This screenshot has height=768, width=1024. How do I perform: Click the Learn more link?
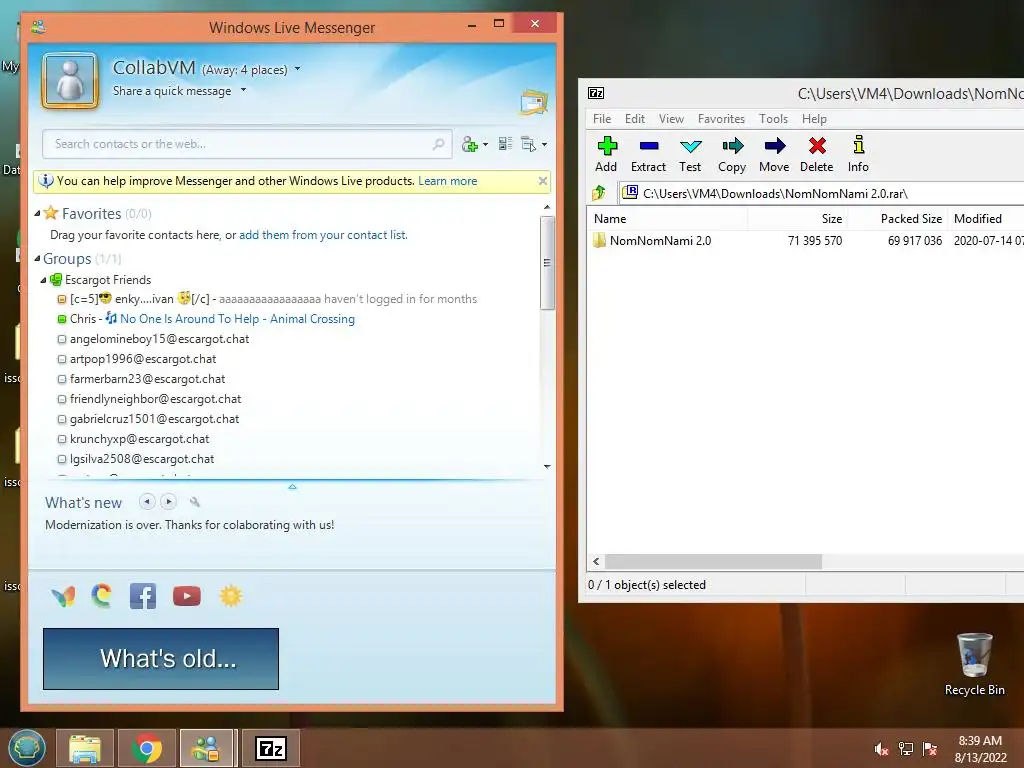pos(447,181)
